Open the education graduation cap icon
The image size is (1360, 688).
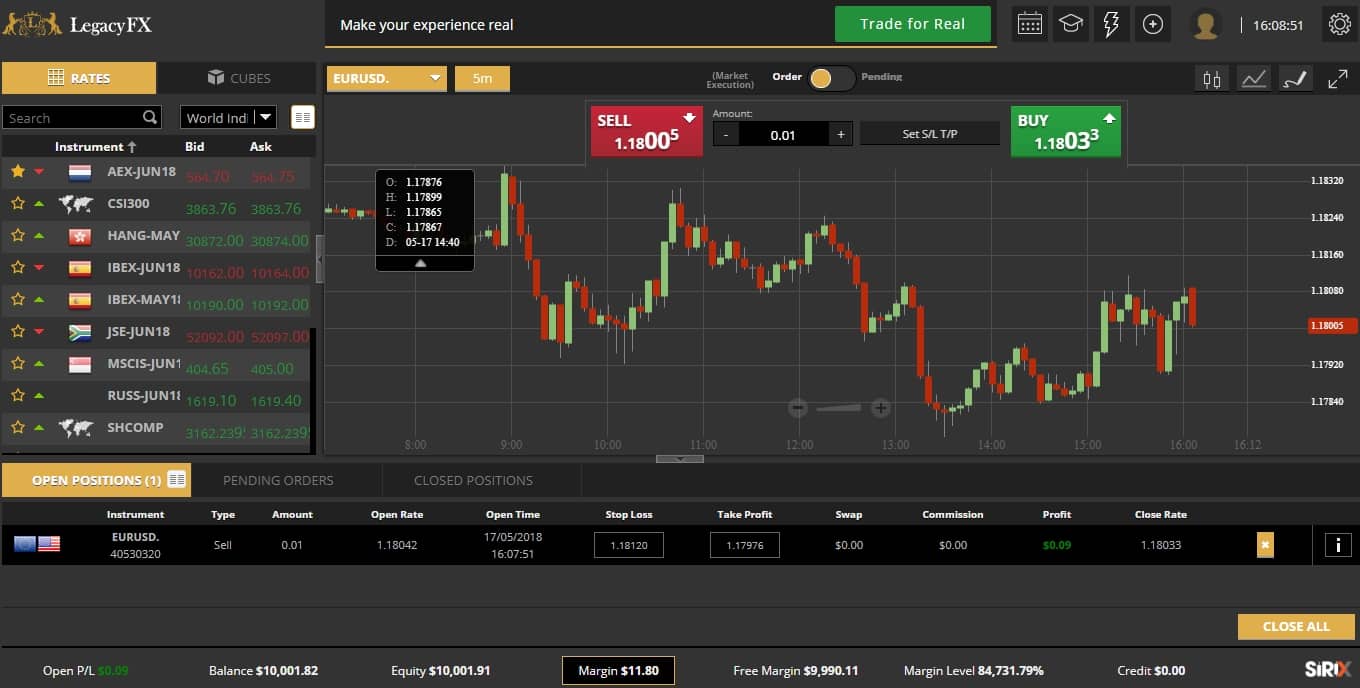1071,24
